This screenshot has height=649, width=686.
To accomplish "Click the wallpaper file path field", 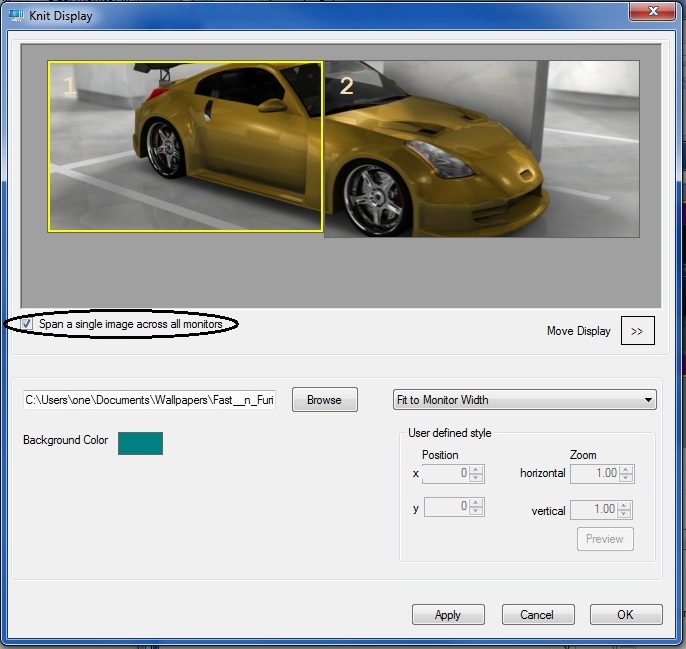I will [149, 400].
